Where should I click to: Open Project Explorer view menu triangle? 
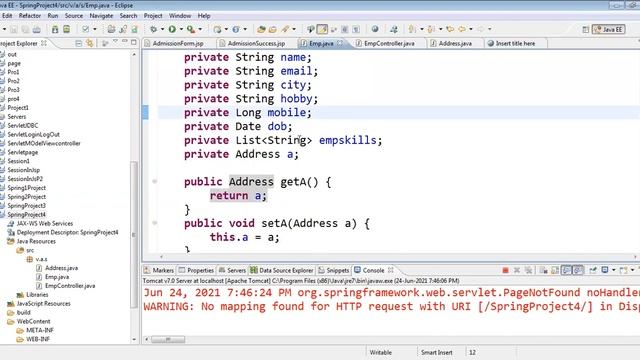pos(115,42)
